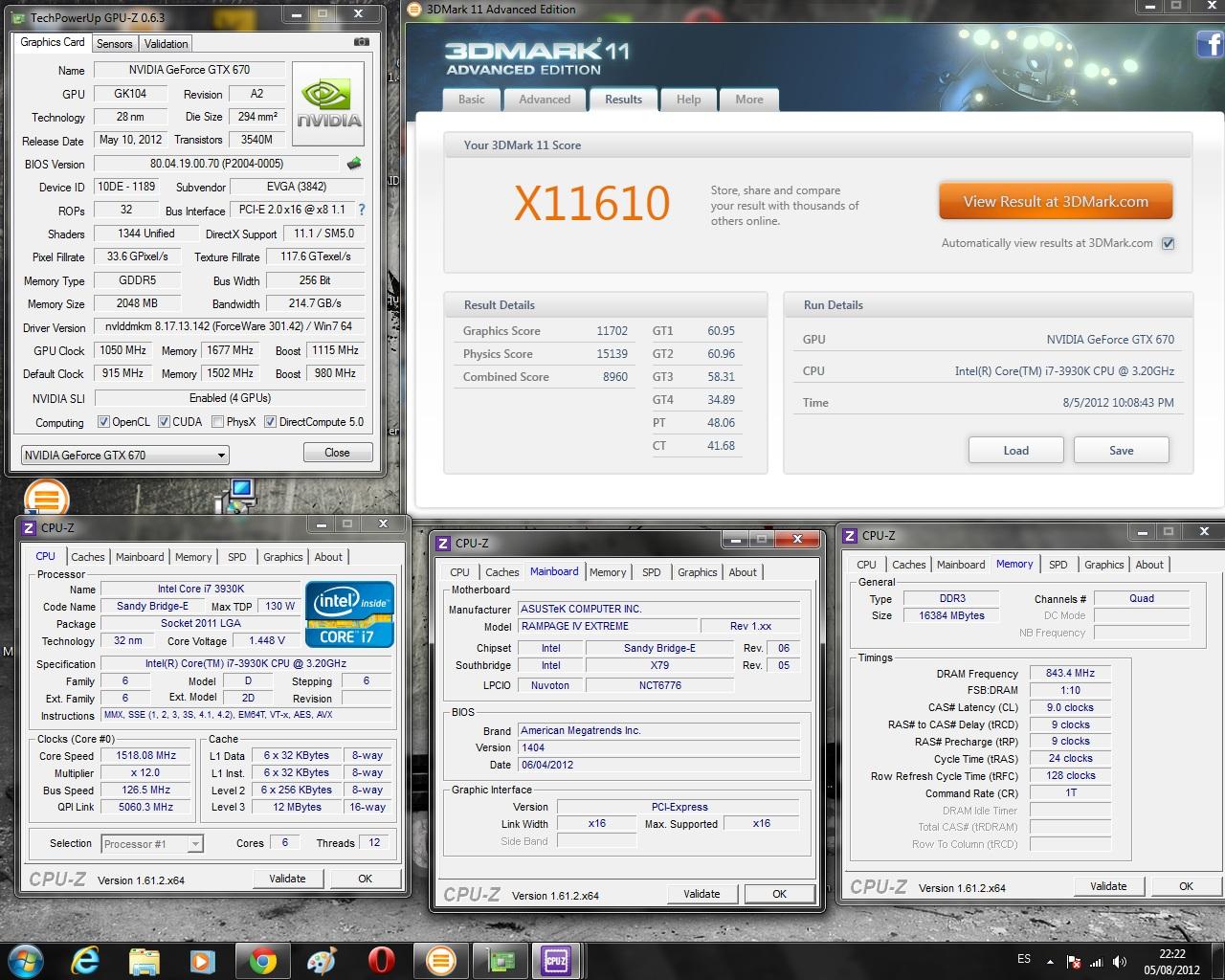The image size is (1225, 980).
Task: Launch Internet Explorer from the taskbar
Action: [85, 960]
